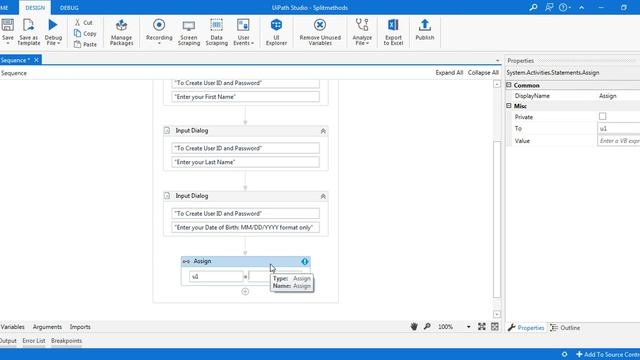The width and height of the screenshot is (640, 360).
Task: Launch Data Scraping wizard
Action: pos(216,32)
